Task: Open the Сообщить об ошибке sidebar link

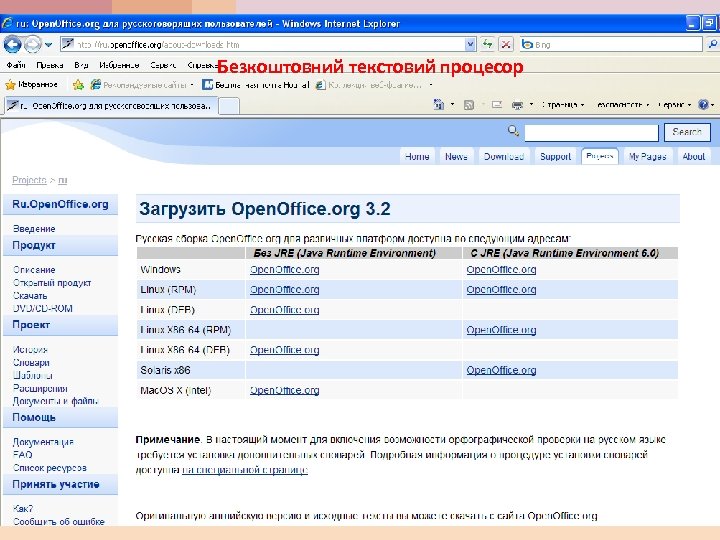Action: click(59, 522)
